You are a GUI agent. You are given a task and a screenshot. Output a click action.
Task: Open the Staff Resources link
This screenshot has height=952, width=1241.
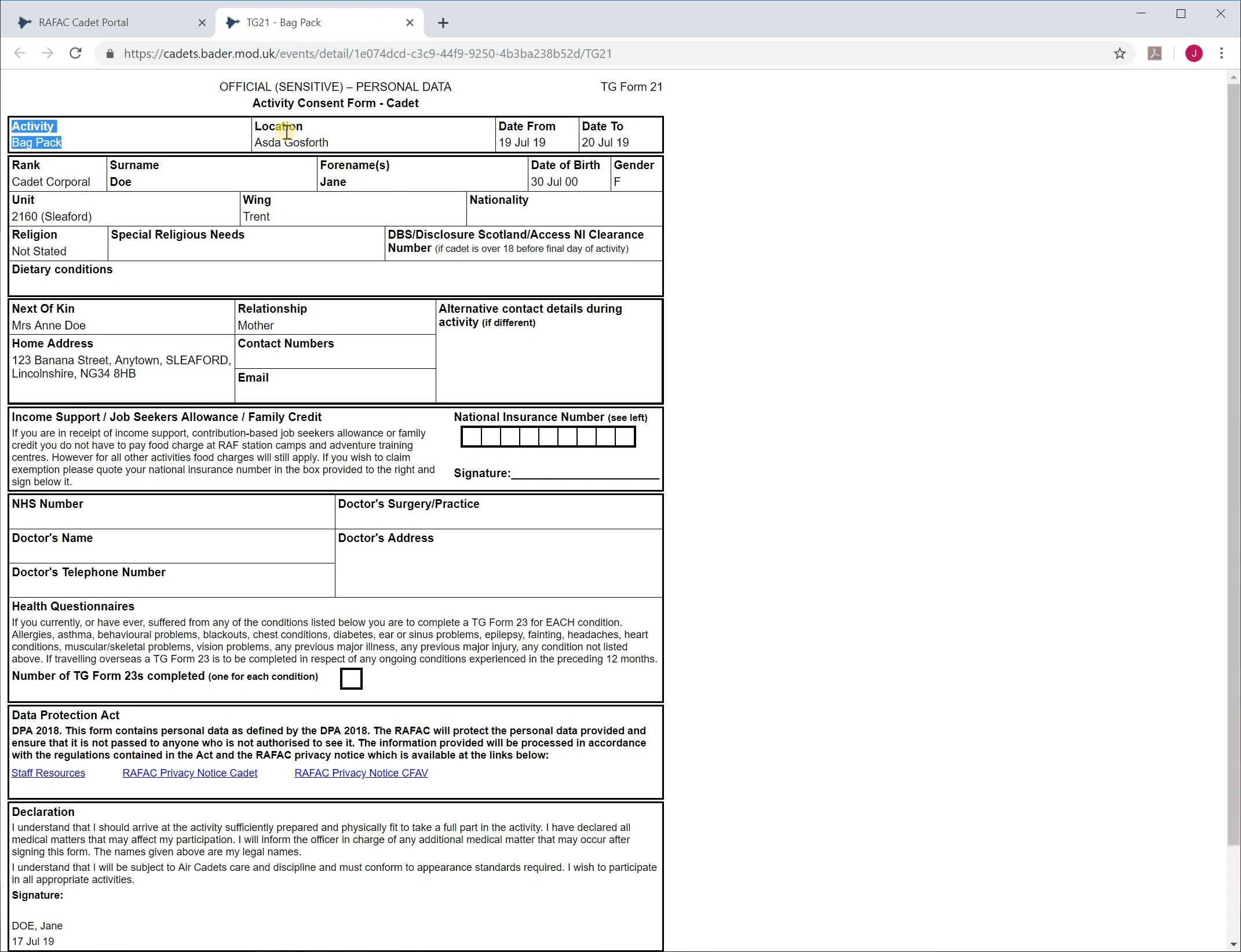click(48, 773)
